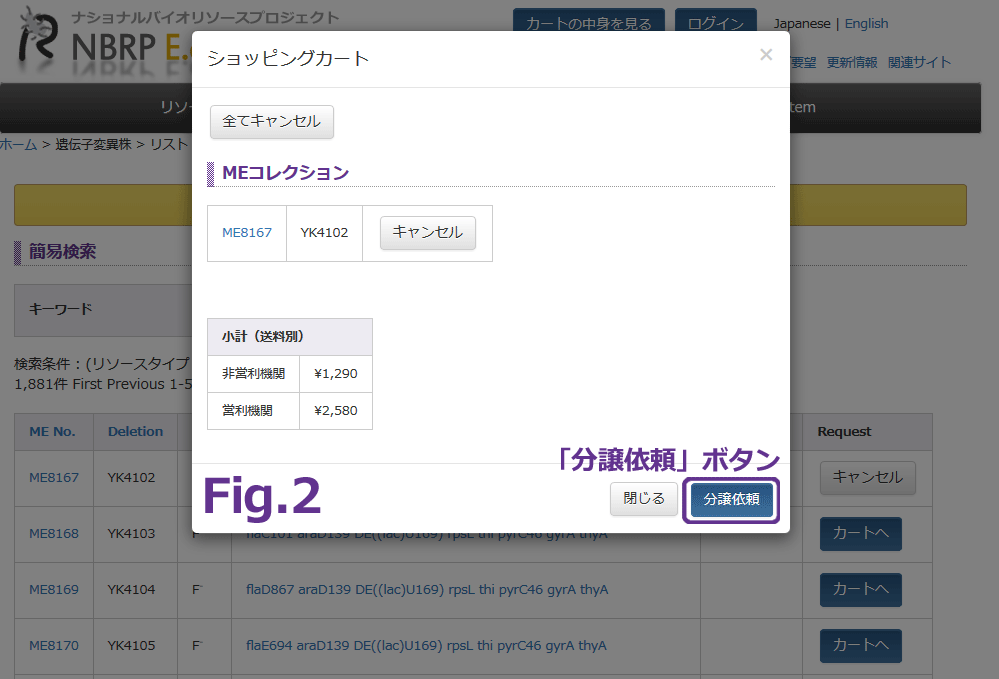This screenshot has height=679, width=999.
Task: Open the 関連サイト link
Action: [x=920, y=62]
